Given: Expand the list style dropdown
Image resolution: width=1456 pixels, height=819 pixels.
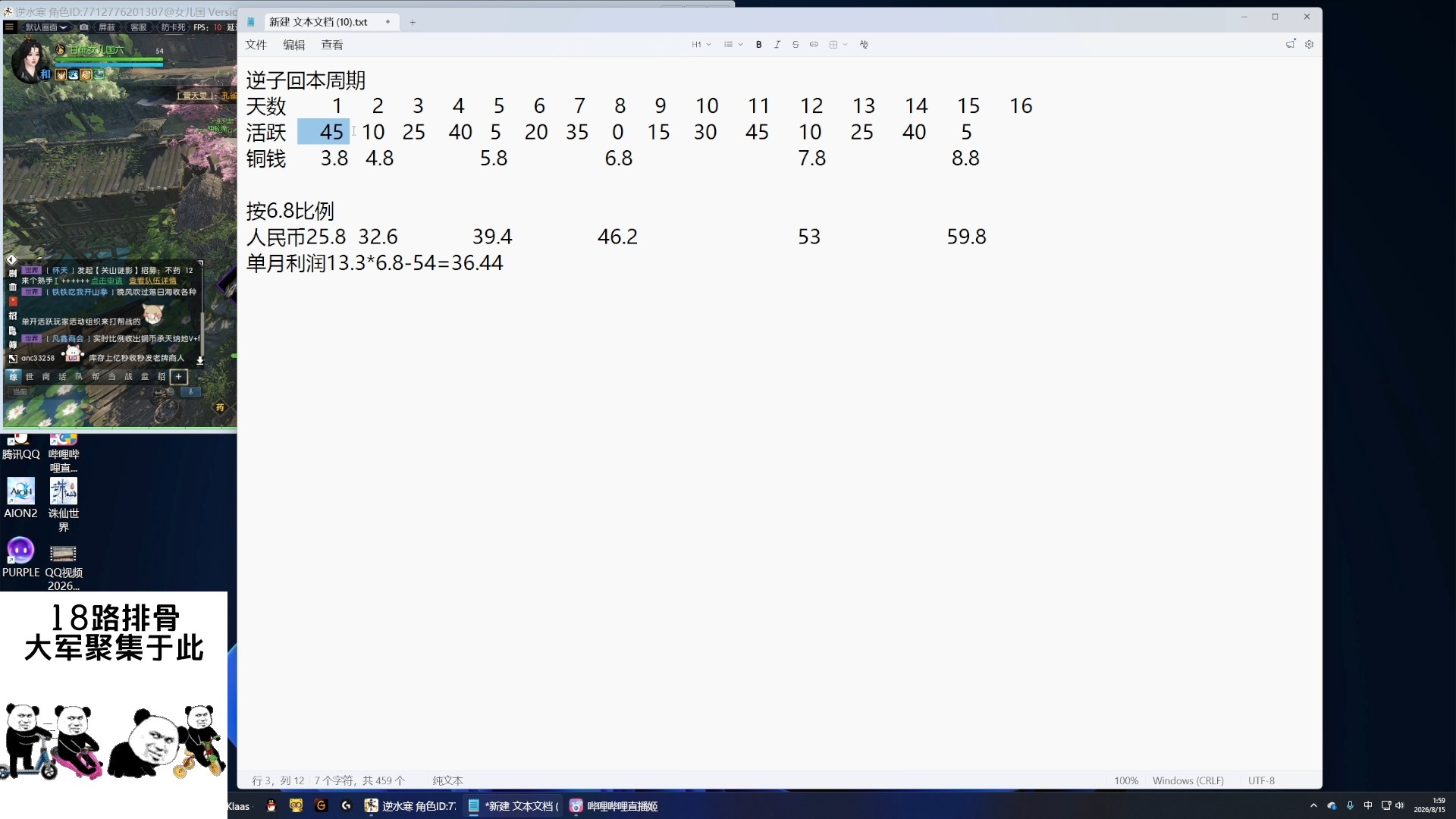Looking at the screenshot, I should (733, 45).
